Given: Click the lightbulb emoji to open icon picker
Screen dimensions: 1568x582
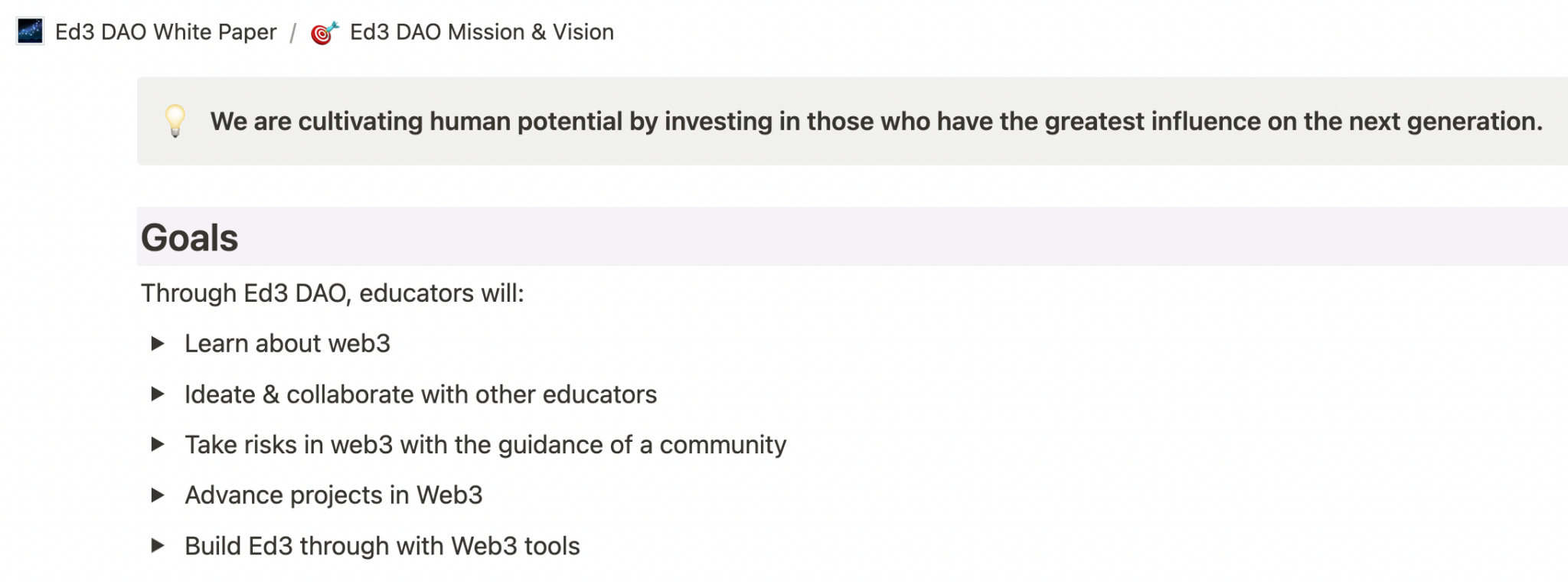Looking at the screenshot, I should (x=177, y=121).
